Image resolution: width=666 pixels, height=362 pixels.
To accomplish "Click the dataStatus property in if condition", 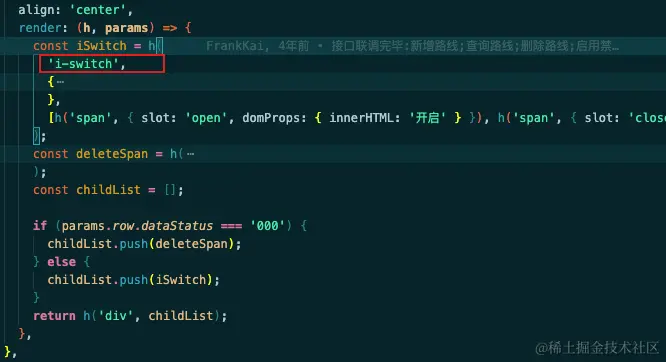I will point(177,226).
